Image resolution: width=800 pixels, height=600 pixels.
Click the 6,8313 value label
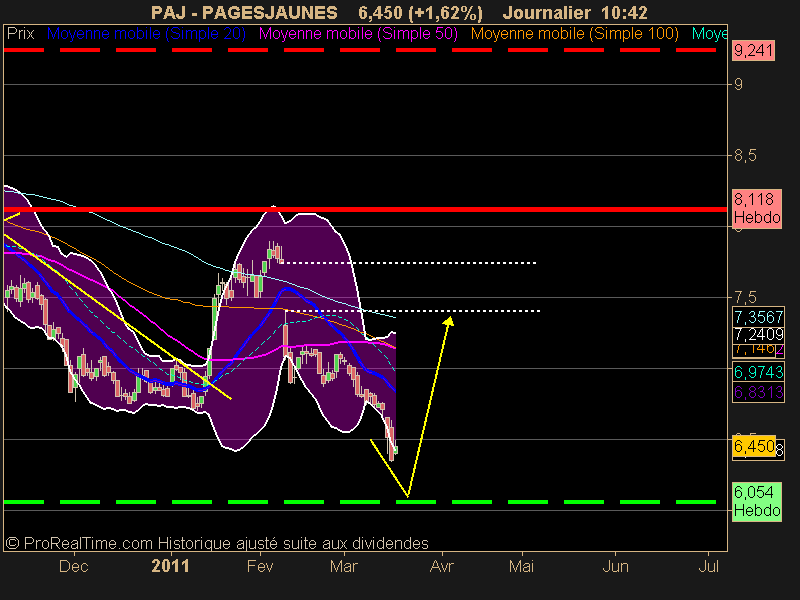tap(758, 392)
